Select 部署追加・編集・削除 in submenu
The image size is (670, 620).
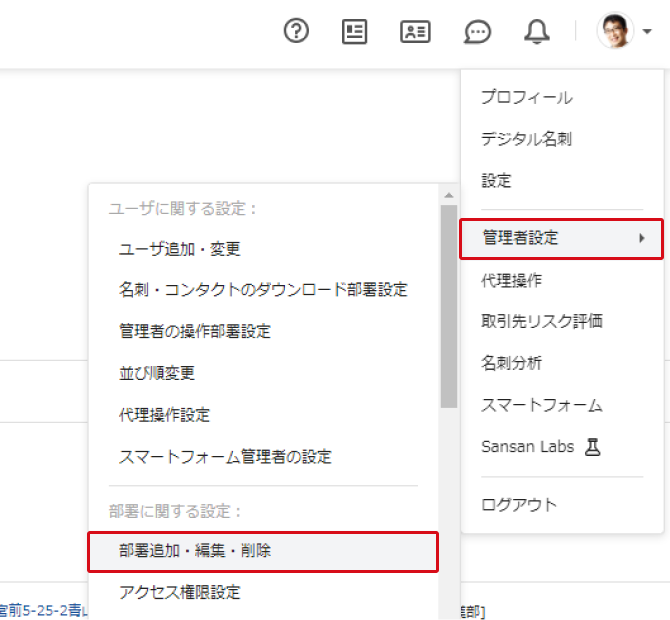click(x=195, y=550)
